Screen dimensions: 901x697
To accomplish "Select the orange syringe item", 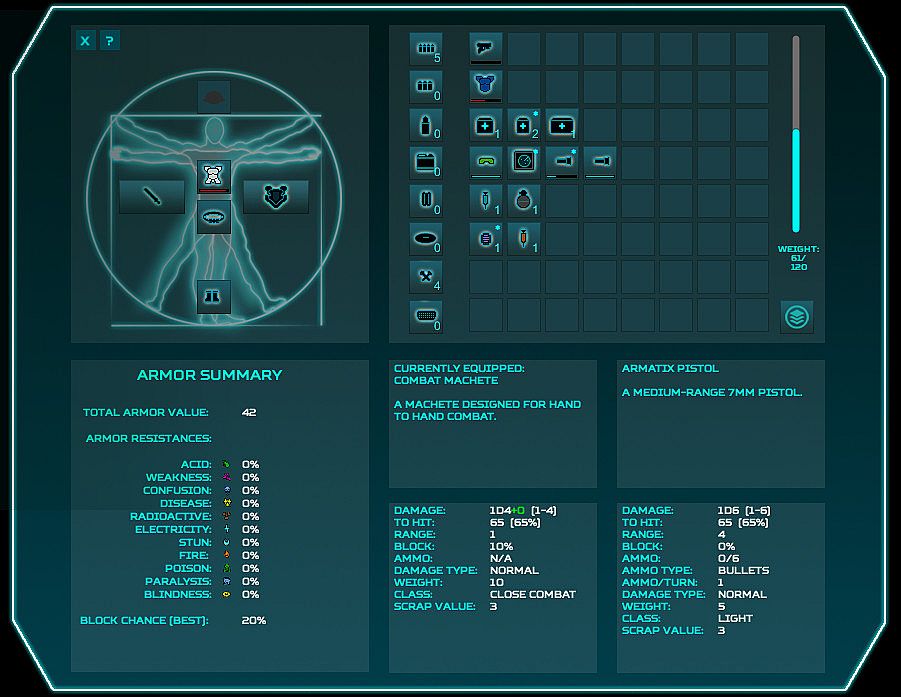I will tap(523, 239).
